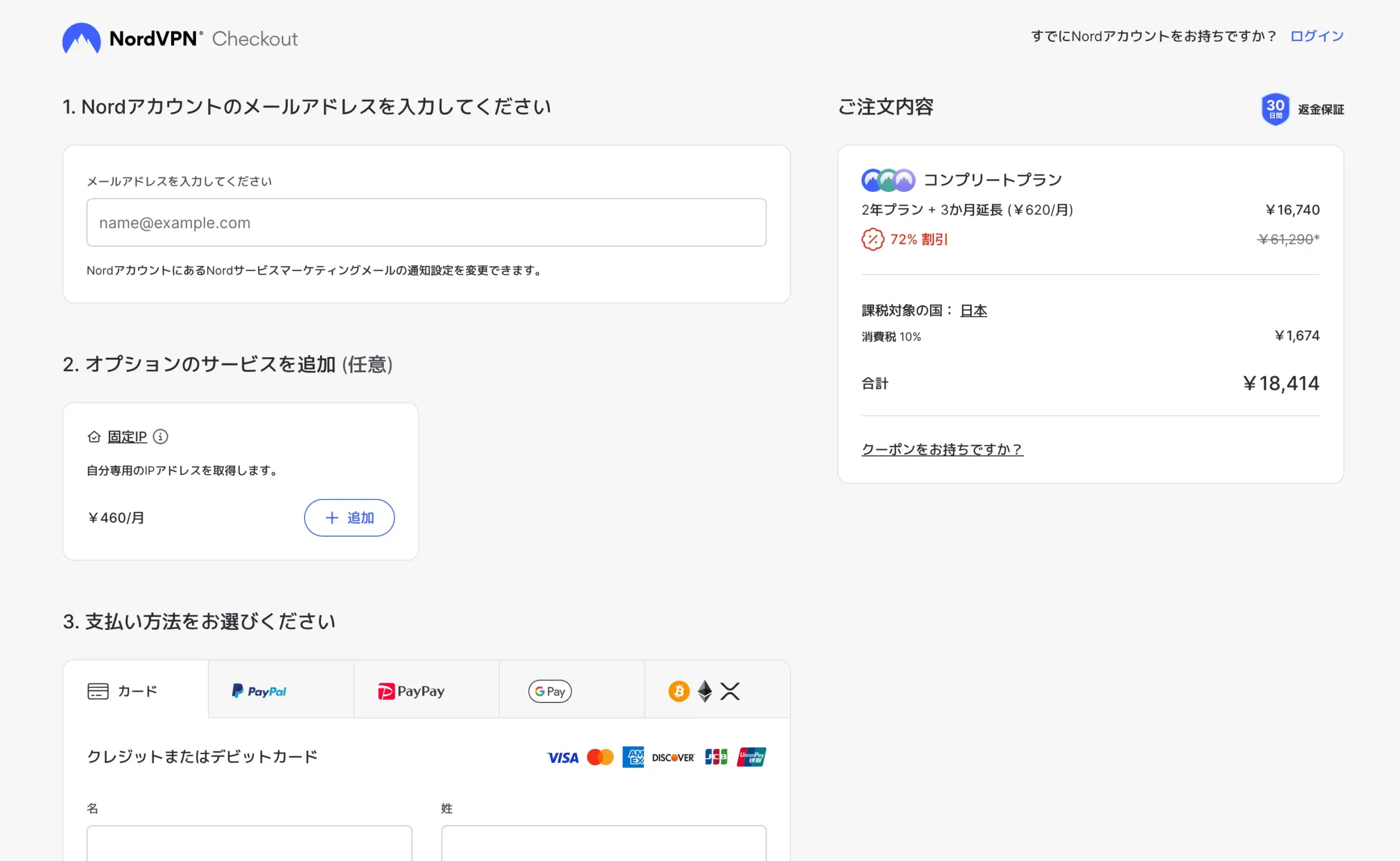The image size is (1400, 861).
Task: Click the Bitcoin icon
Action: coord(679,691)
